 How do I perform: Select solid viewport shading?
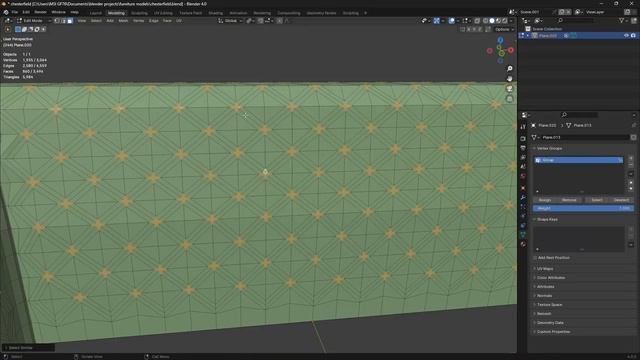point(492,20)
